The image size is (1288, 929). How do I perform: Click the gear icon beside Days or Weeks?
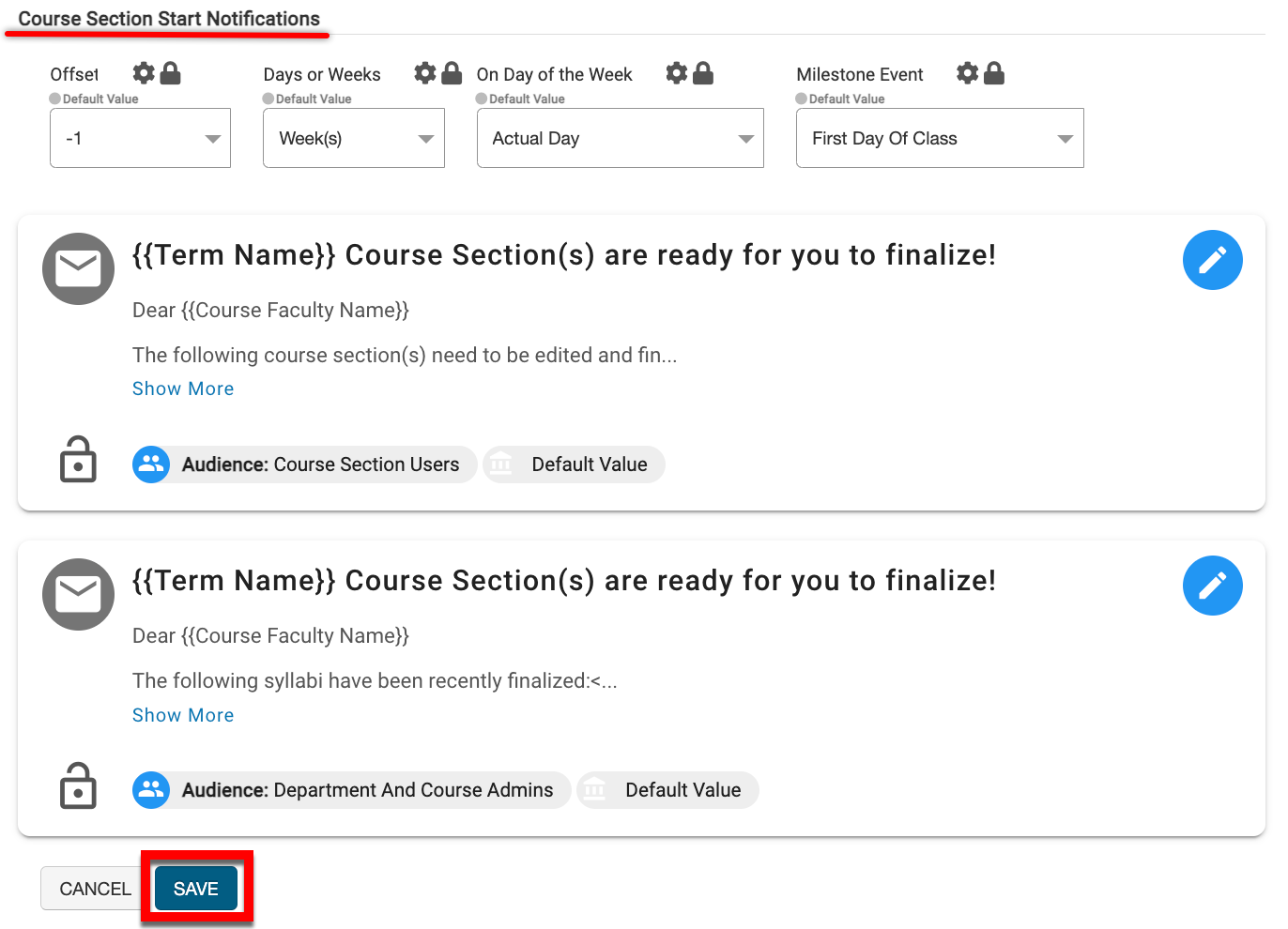pyautogui.click(x=425, y=73)
